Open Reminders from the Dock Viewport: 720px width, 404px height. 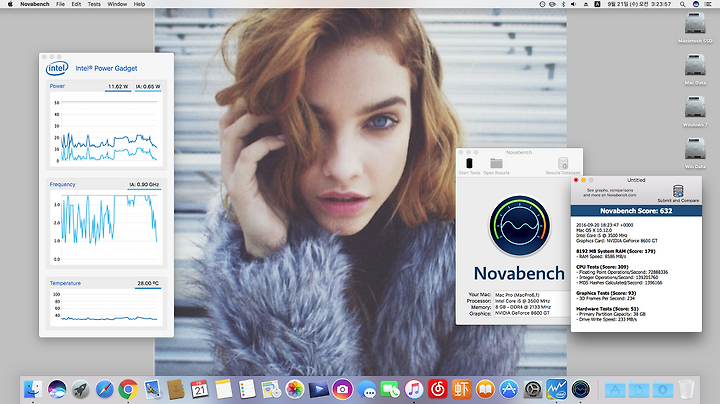(x=247, y=389)
